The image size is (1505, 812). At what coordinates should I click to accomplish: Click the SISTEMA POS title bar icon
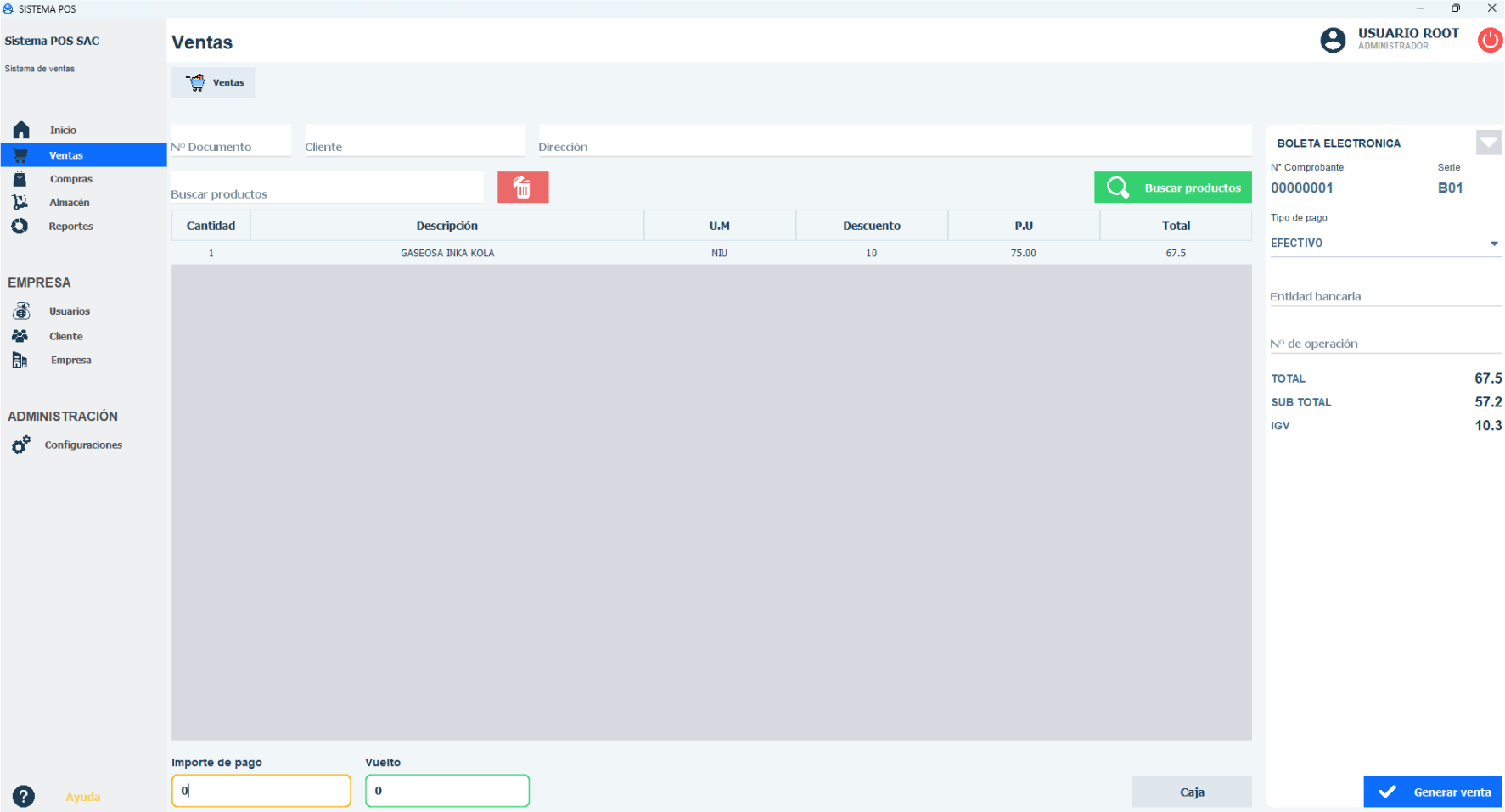(8, 8)
